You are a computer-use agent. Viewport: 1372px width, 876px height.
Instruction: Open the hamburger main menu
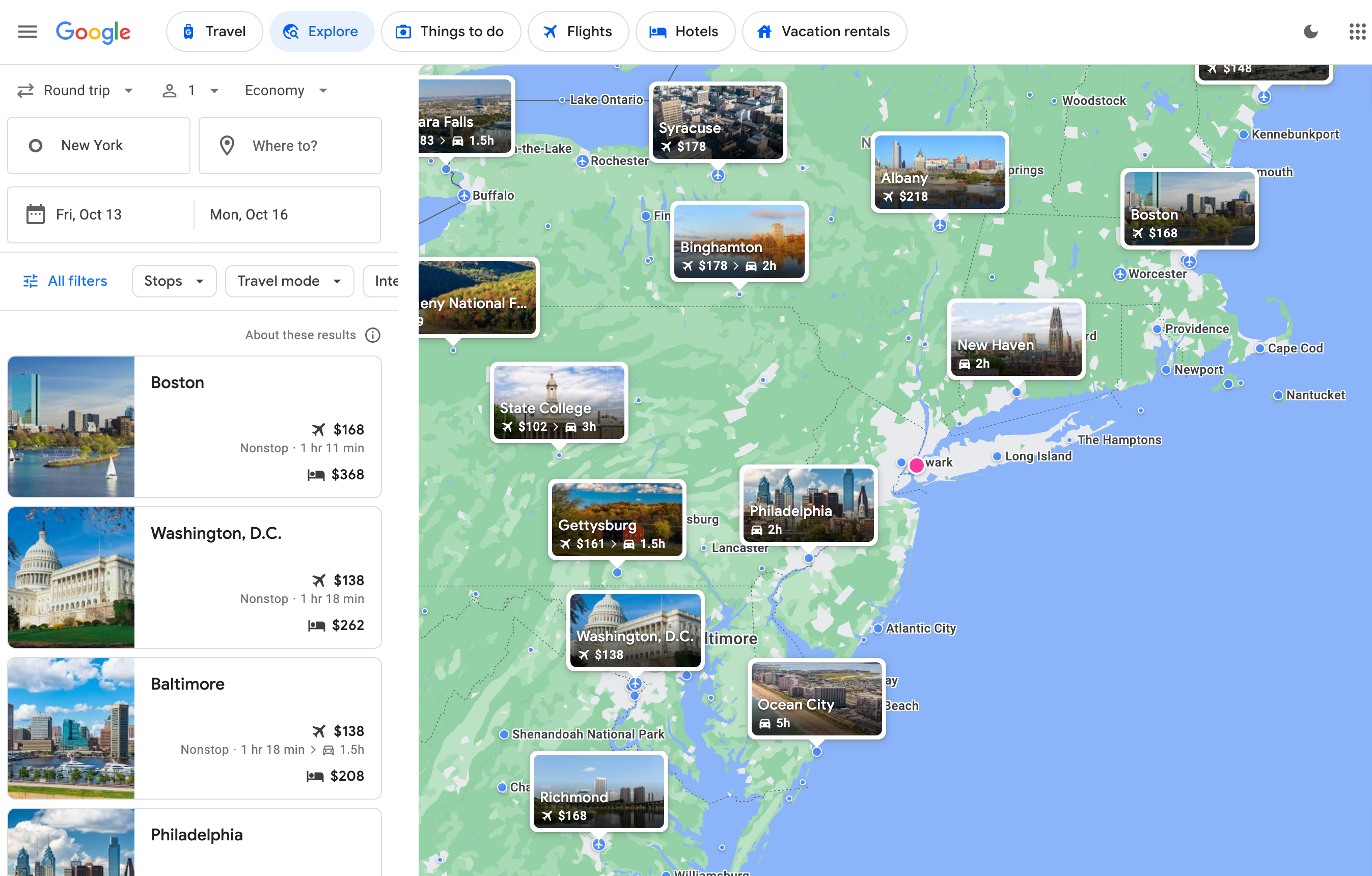[x=28, y=32]
